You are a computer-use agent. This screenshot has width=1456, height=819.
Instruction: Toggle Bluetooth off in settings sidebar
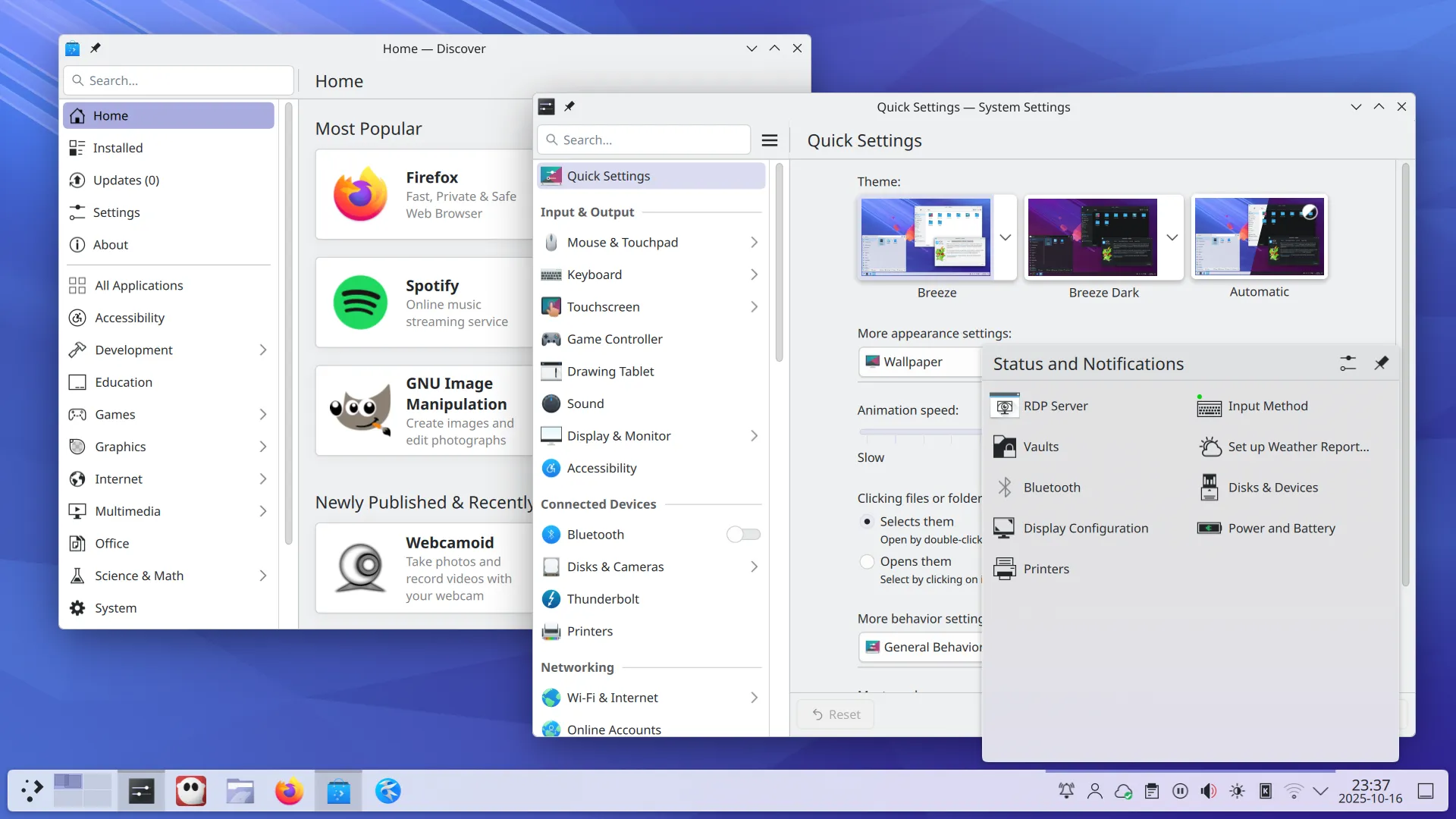[742, 534]
